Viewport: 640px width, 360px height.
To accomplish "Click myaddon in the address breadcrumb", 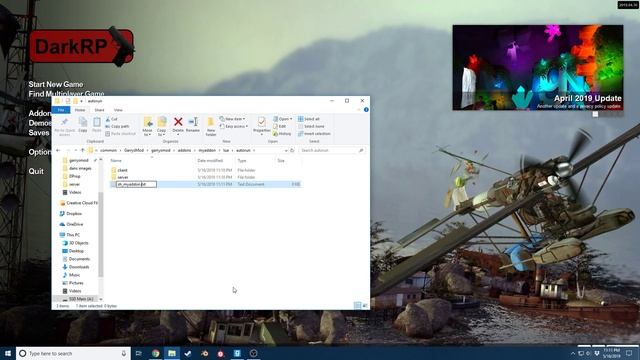I will (207, 150).
